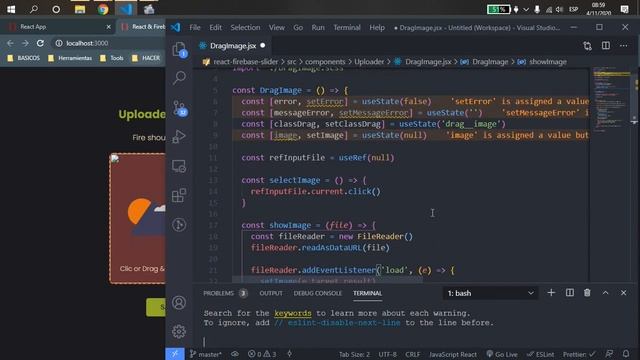Image resolution: width=640 pixels, height=360 pixels.
Task: Close the terminal panel
Action: 623,293
